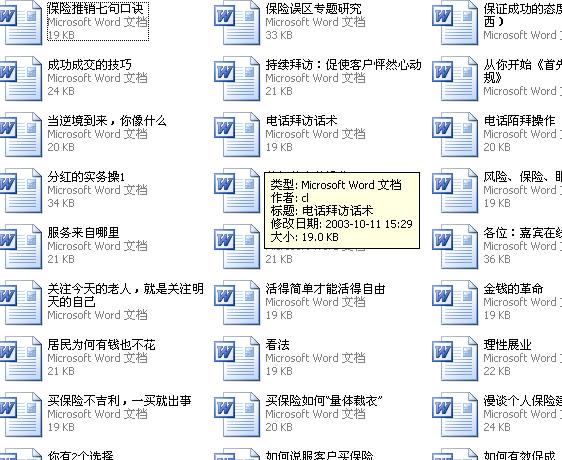Select the Word icon of 保险推销七句口诀
562x460 pixels.
tap(20, 23)
